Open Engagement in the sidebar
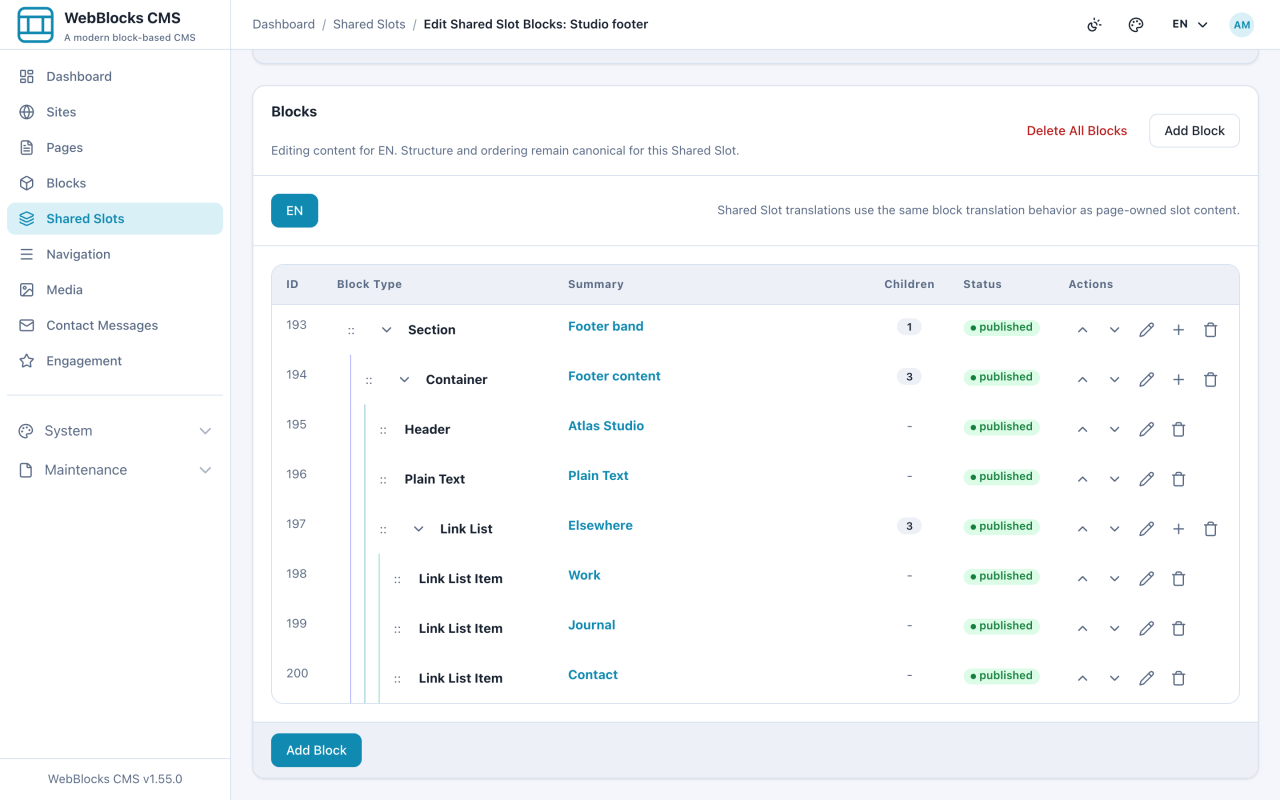 point(115,361)
